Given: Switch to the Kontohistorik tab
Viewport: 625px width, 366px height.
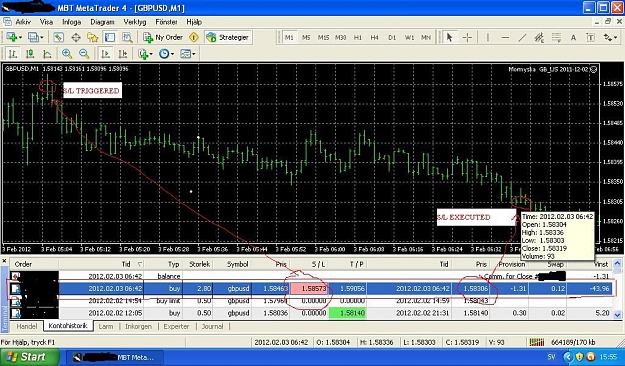Looking at the screenshot, I should (x=68, y=326).
